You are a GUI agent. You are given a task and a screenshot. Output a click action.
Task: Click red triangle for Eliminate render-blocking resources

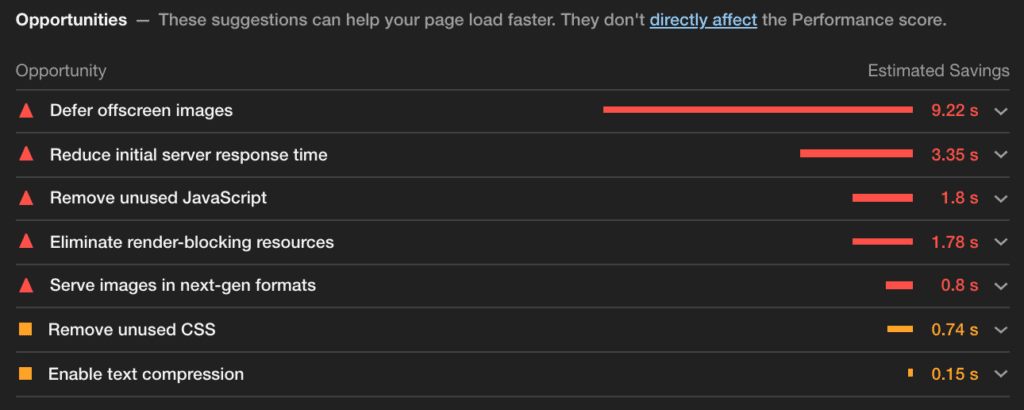[26, 242]
